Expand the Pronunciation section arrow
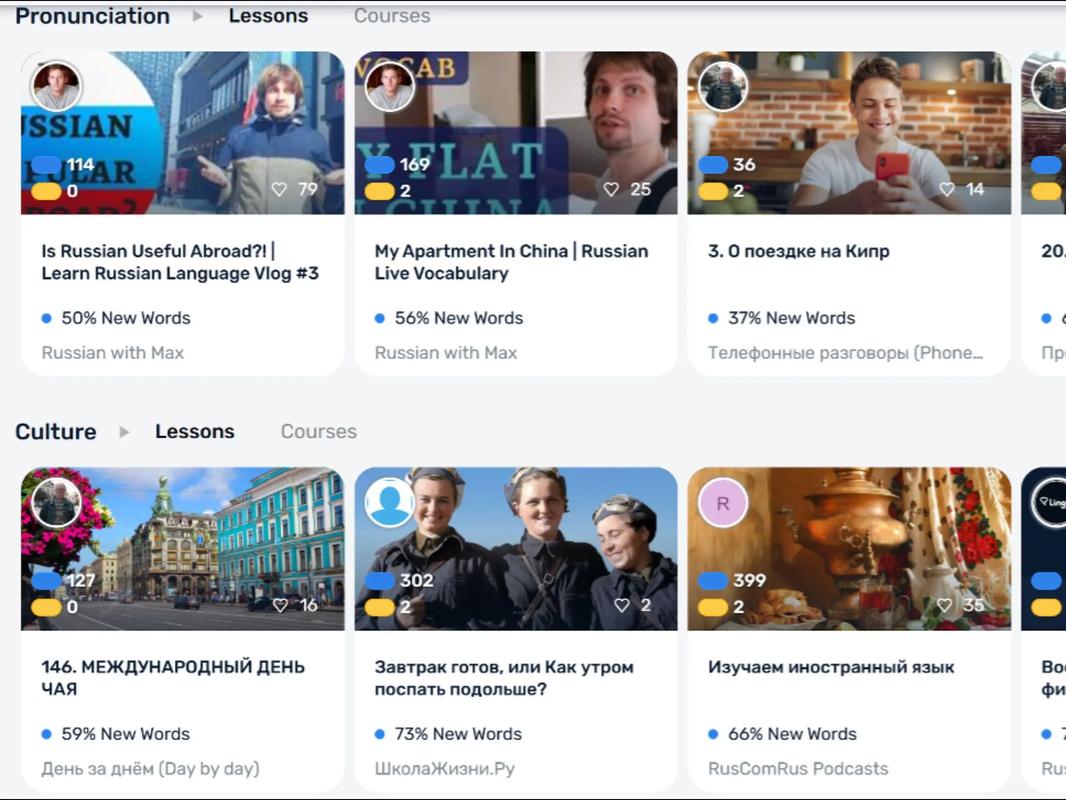1066x800 pixels. pyautogui.click(x=197, y=16)
